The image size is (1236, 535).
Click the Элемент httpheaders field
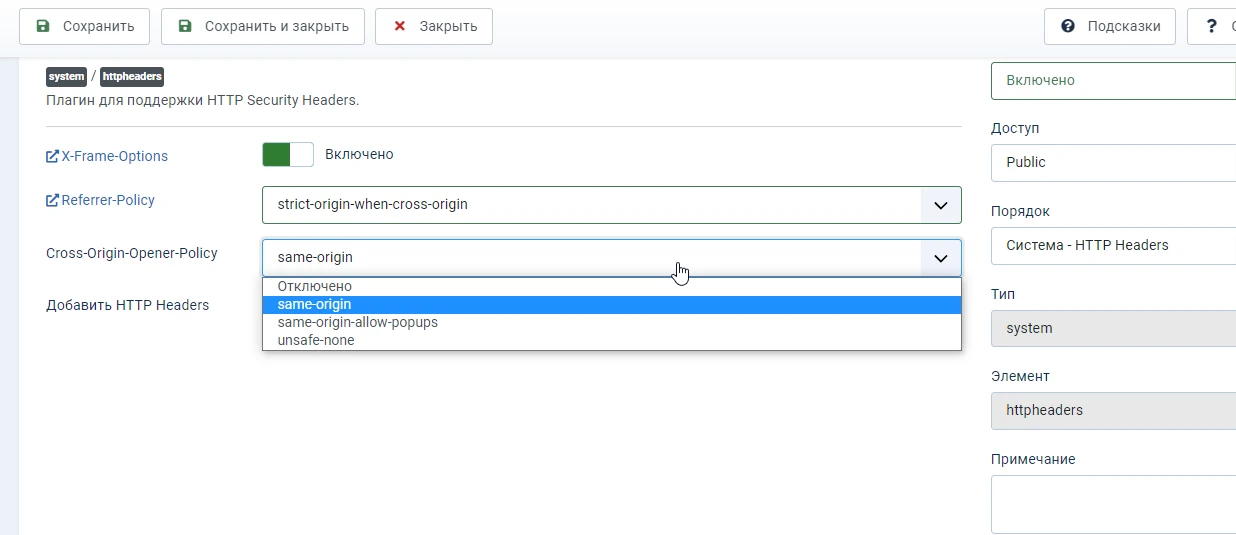pos(1113,410)
